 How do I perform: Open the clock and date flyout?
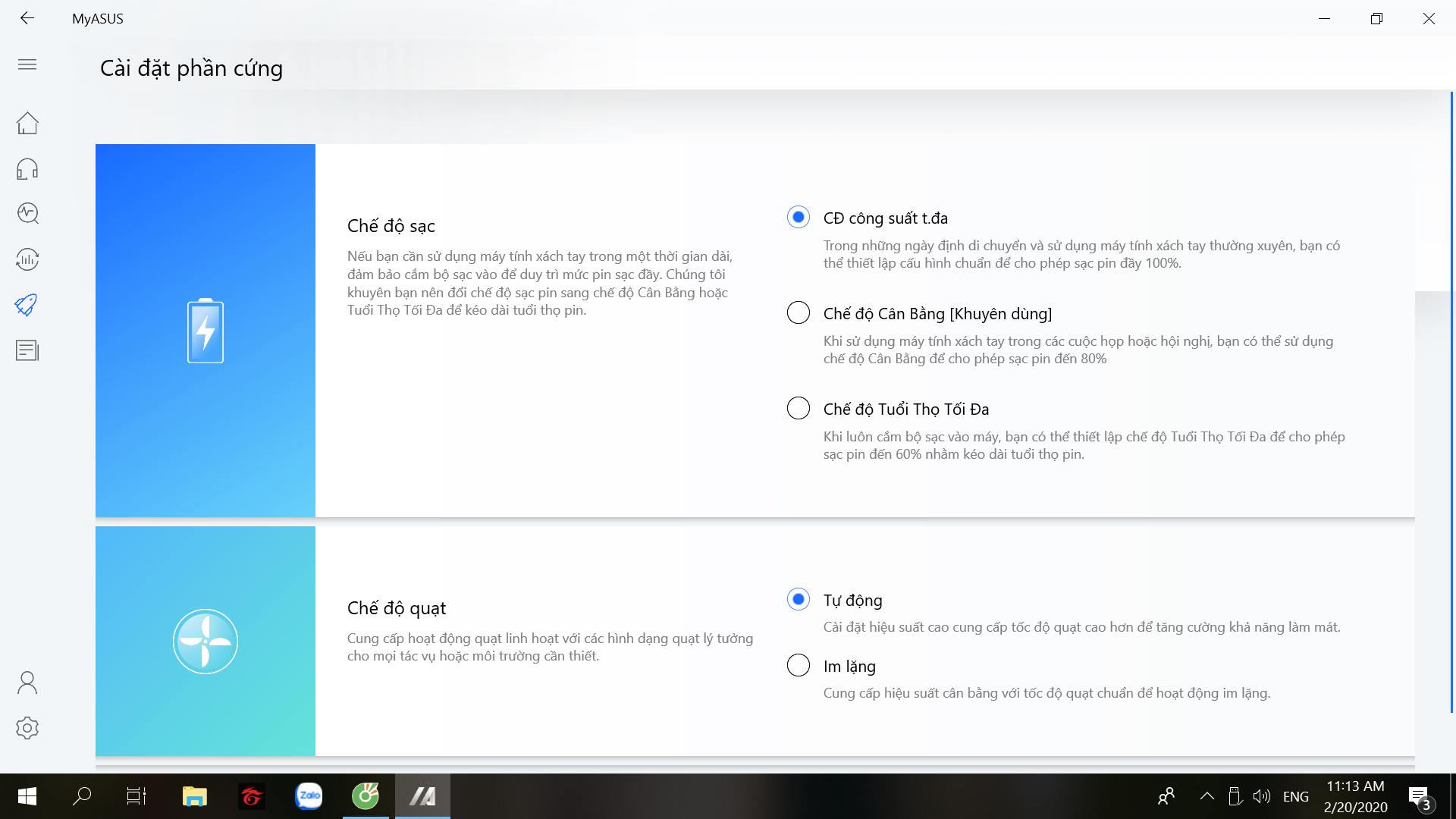[1356, 796]
